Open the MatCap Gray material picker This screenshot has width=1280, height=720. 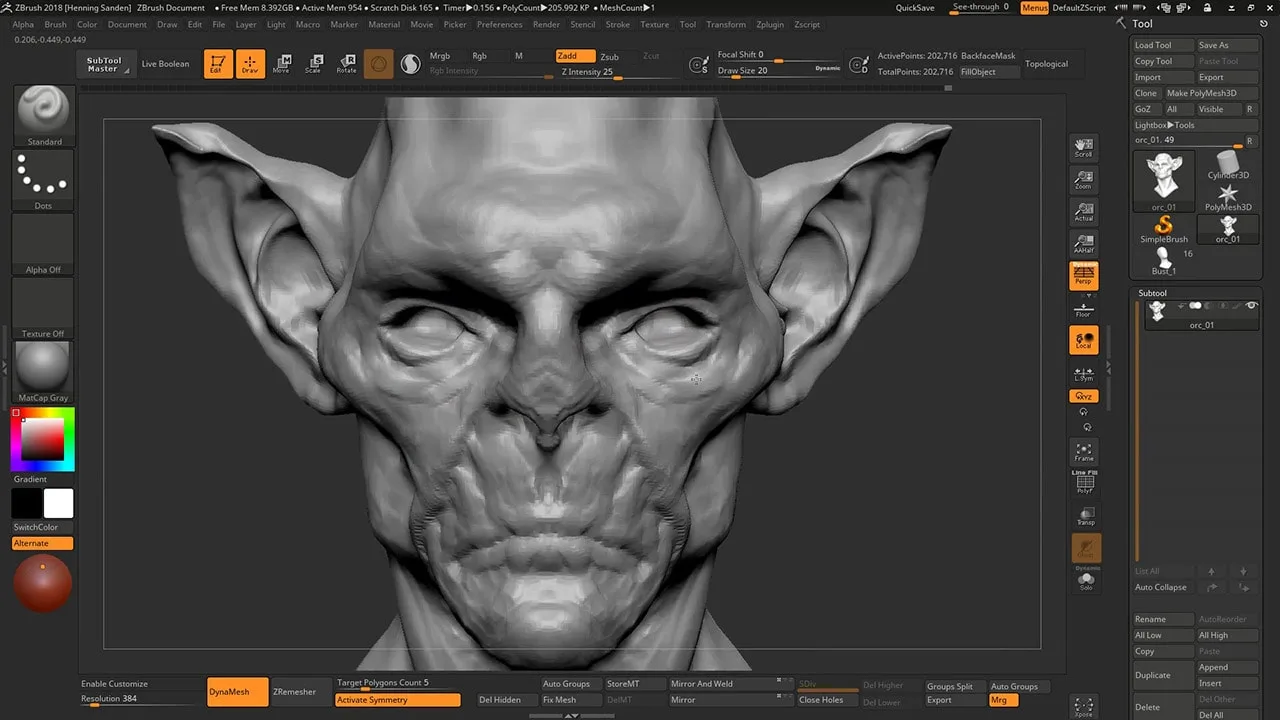click(x=44, y=372)
